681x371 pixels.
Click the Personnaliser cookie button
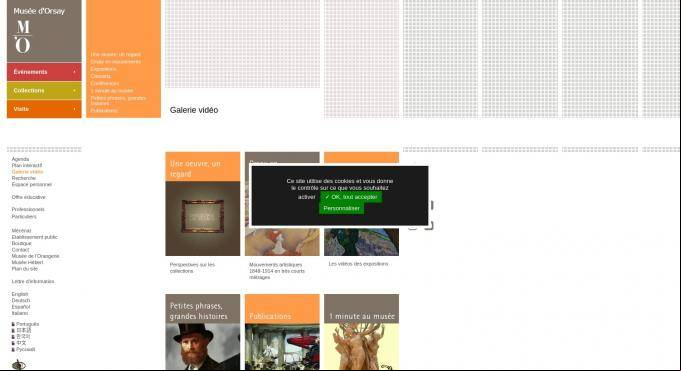(341, 209)
